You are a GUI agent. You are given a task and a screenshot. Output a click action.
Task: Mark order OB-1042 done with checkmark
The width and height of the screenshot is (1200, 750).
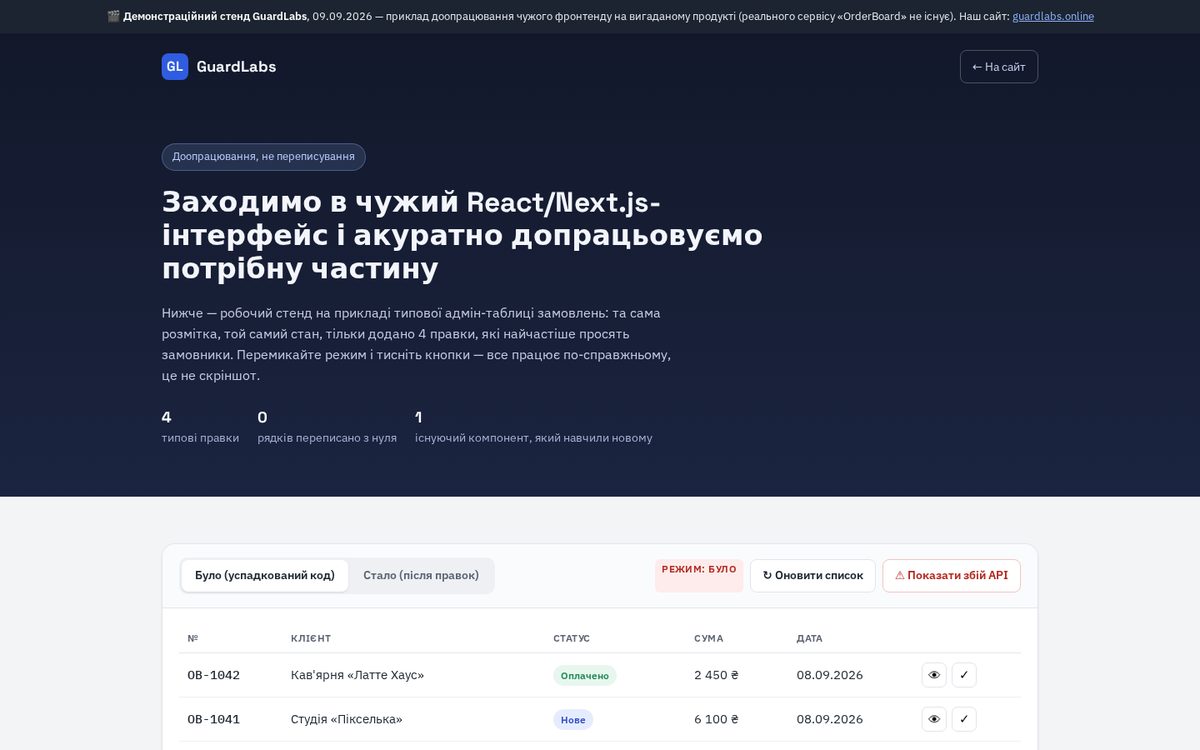pos(964,675)
